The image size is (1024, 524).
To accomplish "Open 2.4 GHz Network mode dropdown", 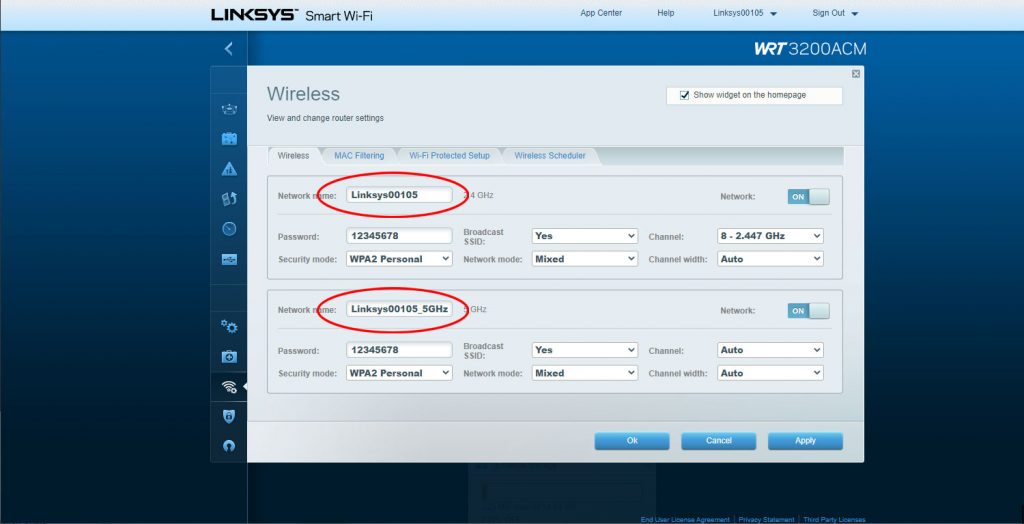I will tap(584, 259).
